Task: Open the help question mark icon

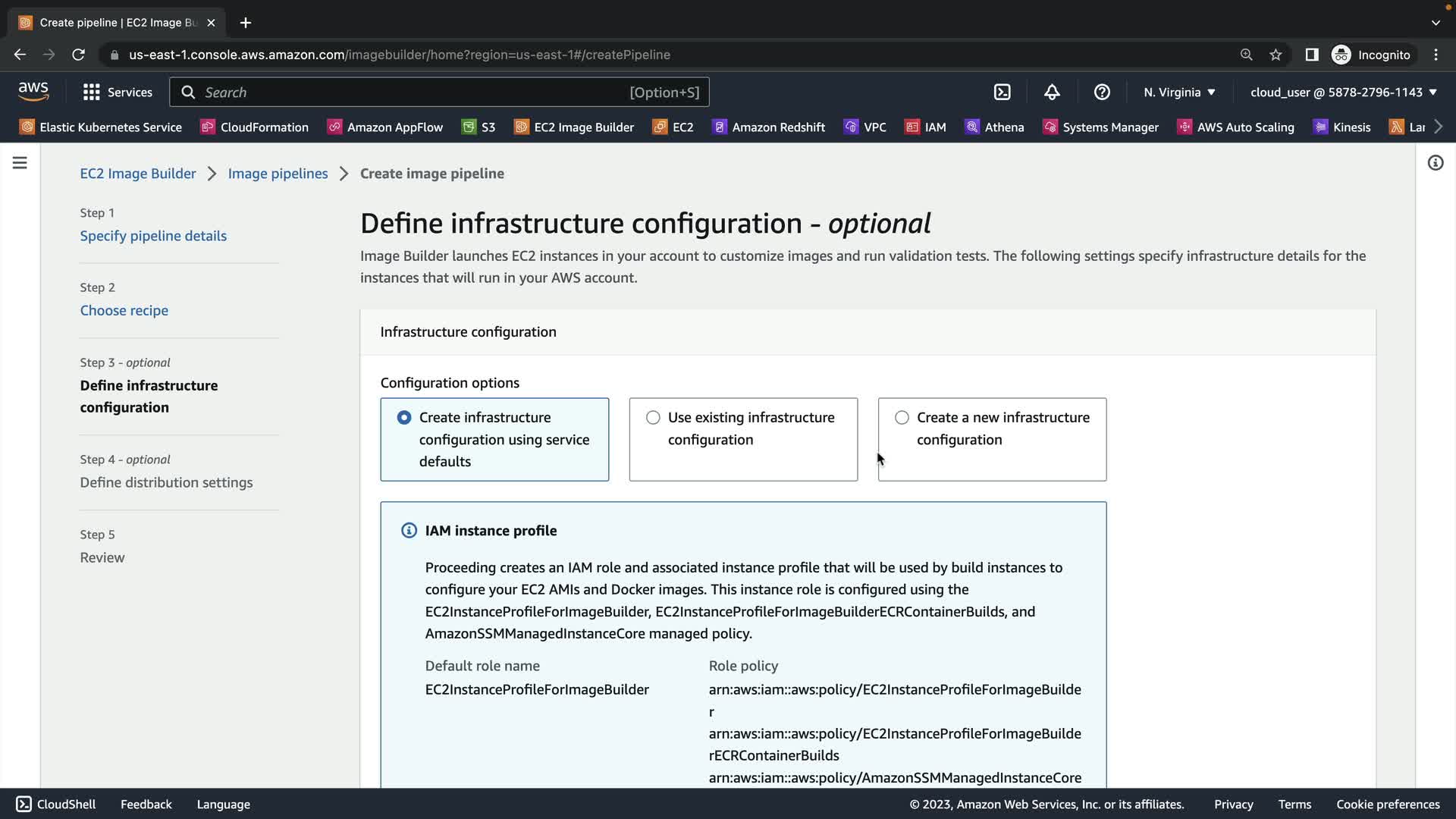Action: 1102,93
